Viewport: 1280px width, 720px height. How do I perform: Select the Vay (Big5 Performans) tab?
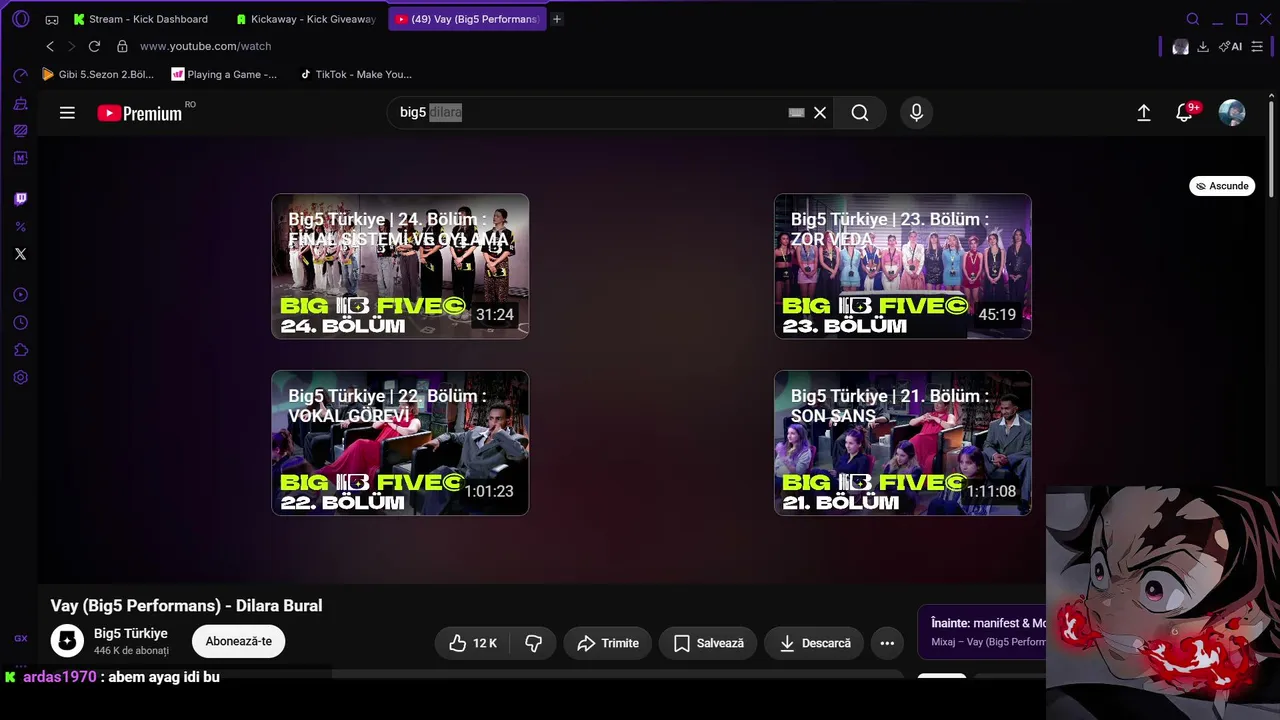467,19
